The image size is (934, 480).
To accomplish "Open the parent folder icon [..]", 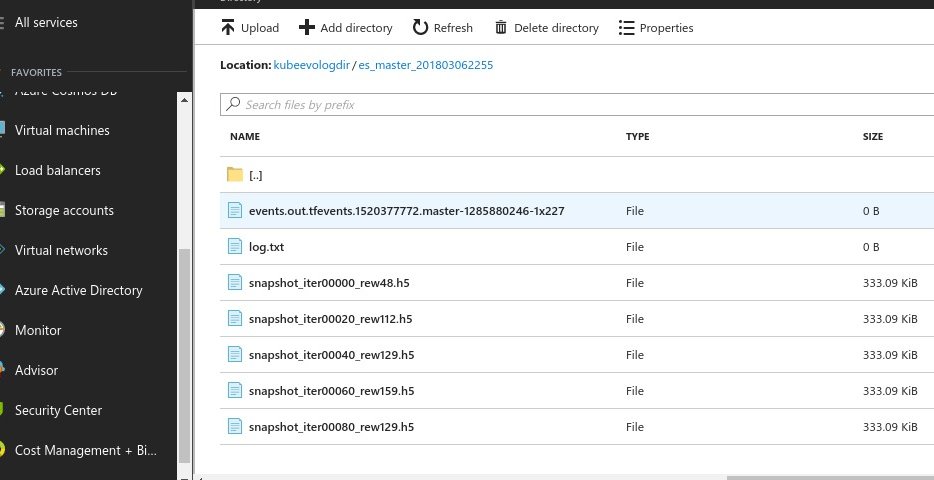I will (235, 174).
